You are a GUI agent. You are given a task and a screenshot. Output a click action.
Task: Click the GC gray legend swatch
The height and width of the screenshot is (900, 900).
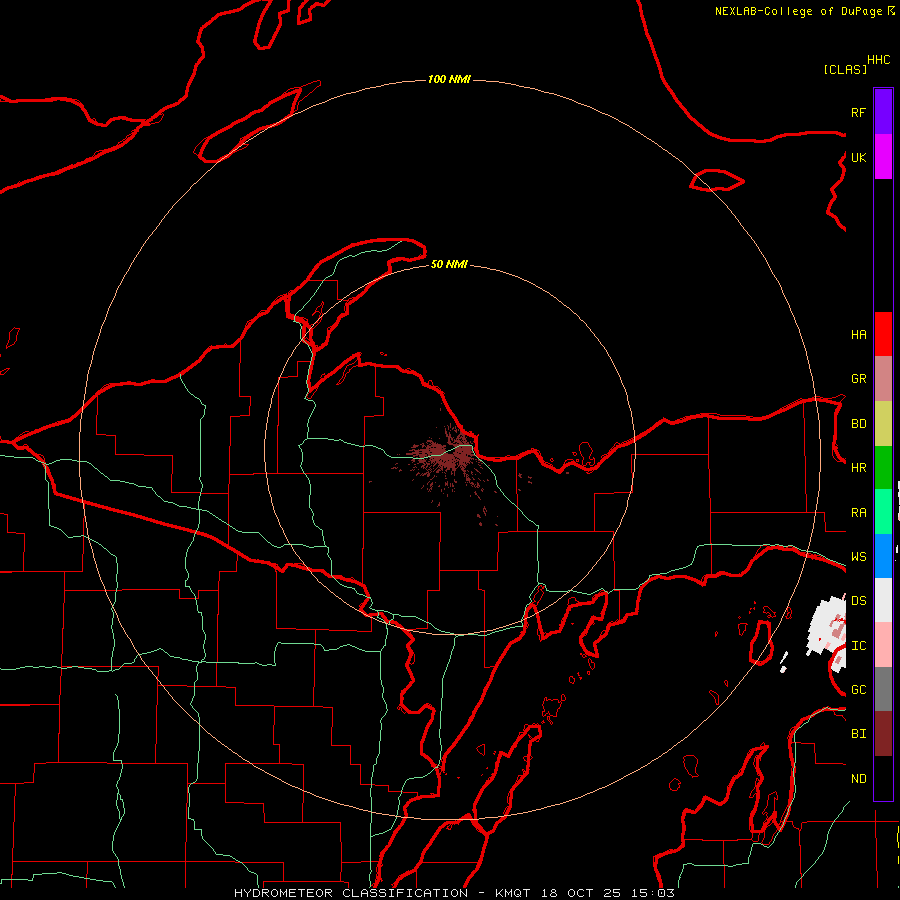click(883, 689)
